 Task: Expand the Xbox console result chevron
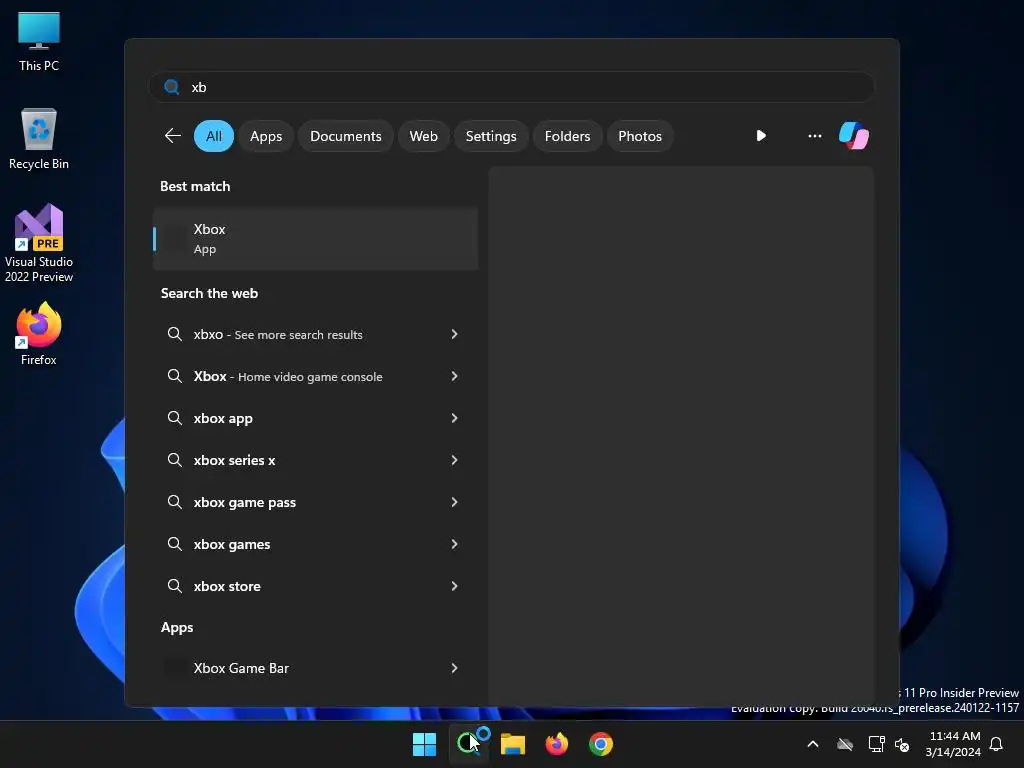tap(455, 376)
